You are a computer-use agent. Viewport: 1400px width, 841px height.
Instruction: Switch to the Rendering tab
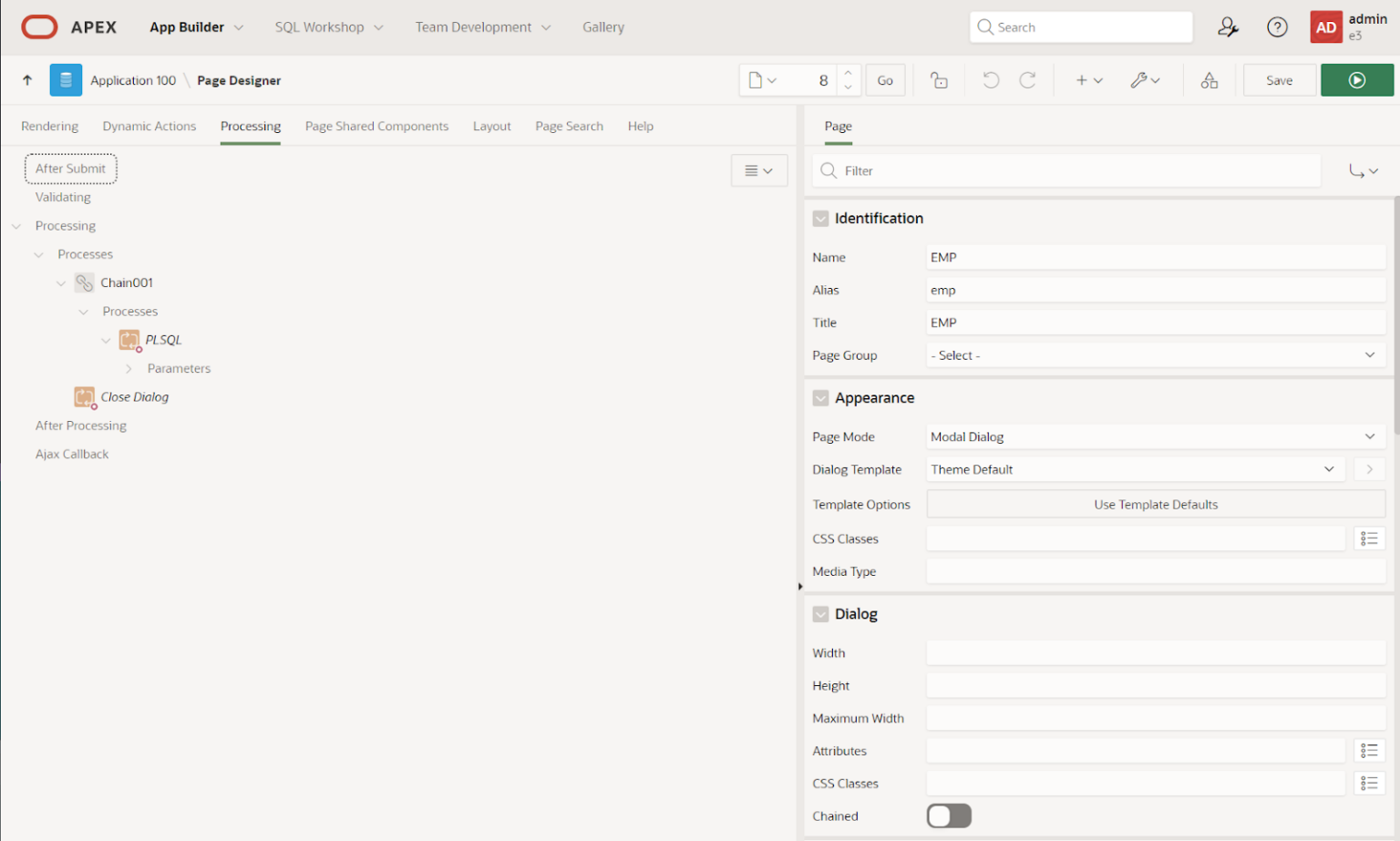pos(49,126)
